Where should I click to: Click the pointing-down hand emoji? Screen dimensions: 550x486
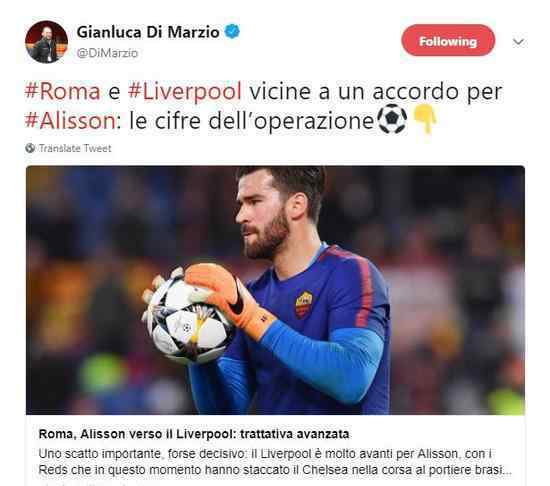click(x=425, y=120)
